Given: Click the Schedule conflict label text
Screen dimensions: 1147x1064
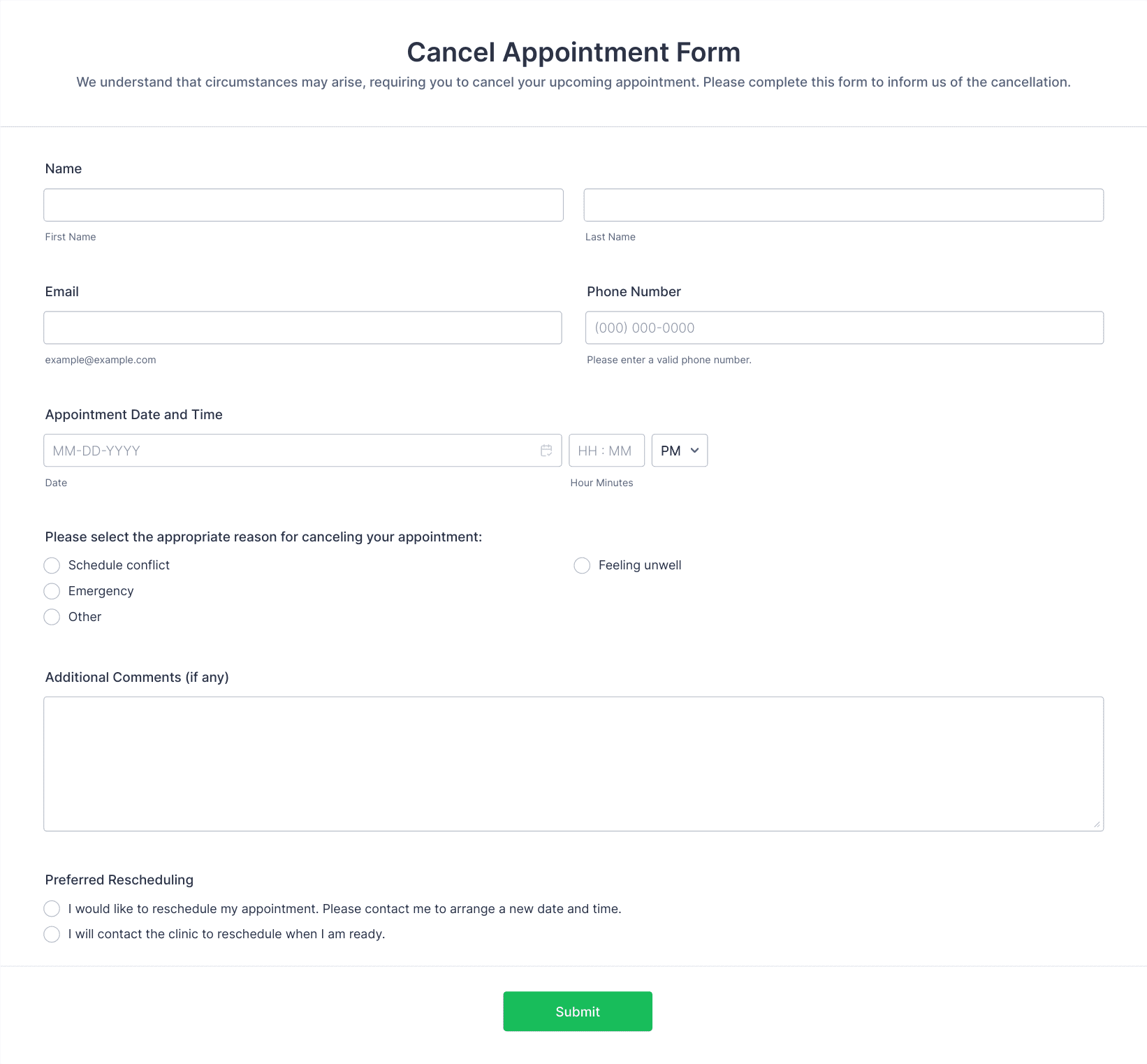Looking at the screenshot, I should [x=119, y=565].
